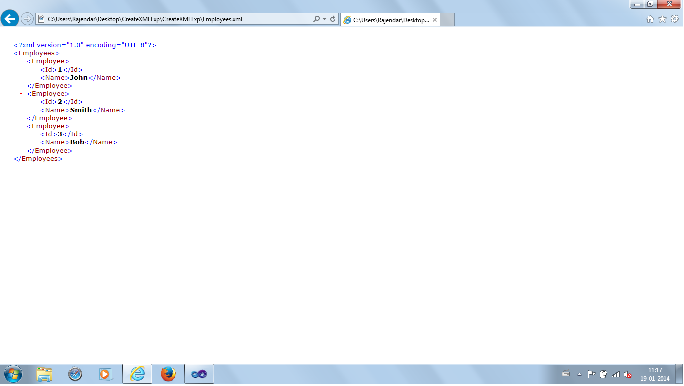This screenshot has height=386, width=684.
Task: Launch Firefox from the taskbar
Action: 168,374
